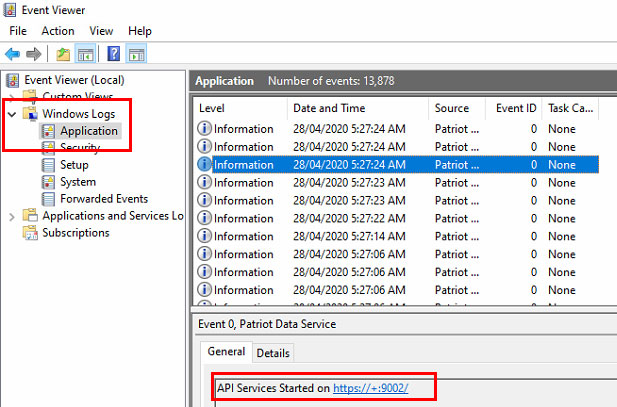Sort by the Task Category column header
This screenshot has width=617, height=407.
(571, 108)
